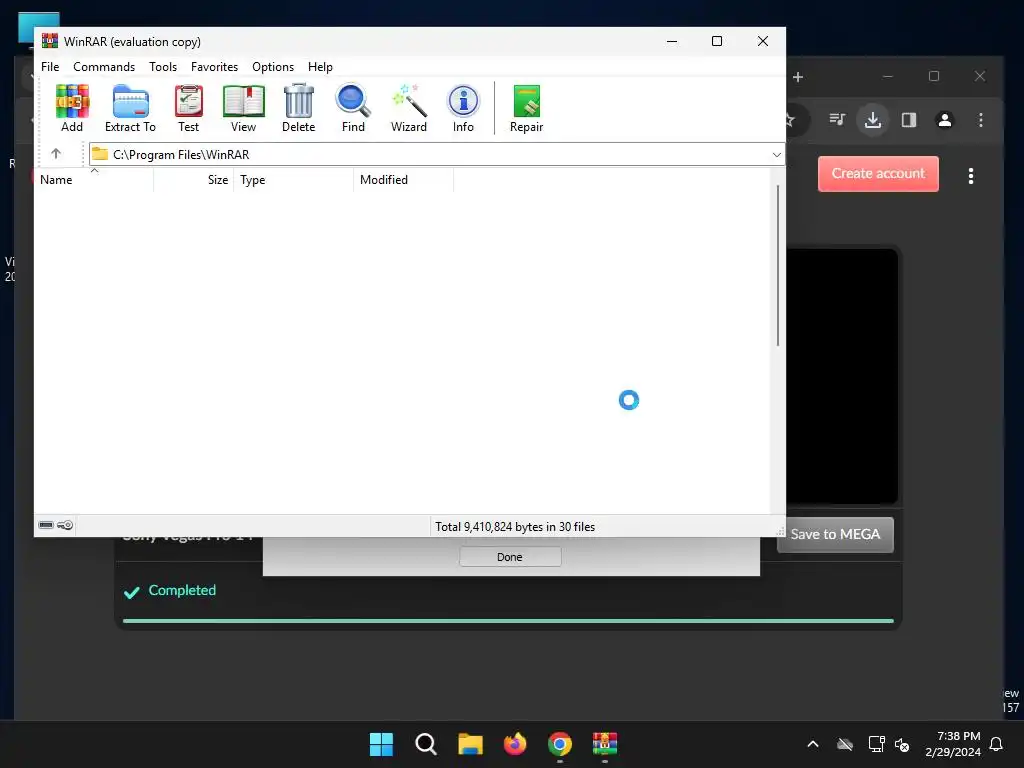Click the Done button below WinRAR
Viewport: 1024px width, 768px height.
[510, 557]
